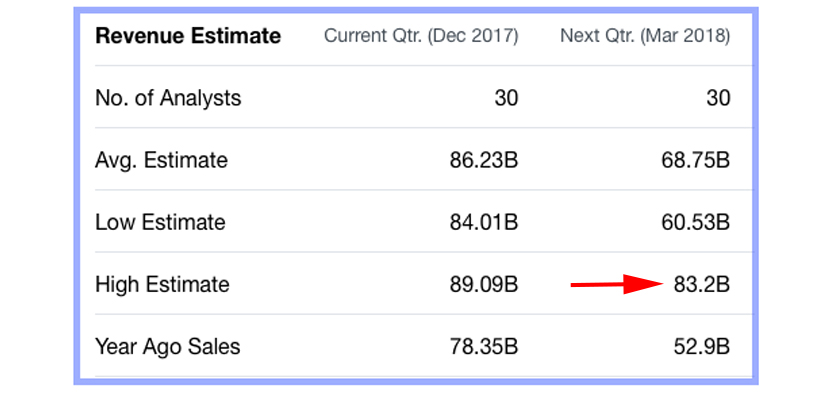Select the Low Estimate row label
Screen dimensions: 839x400
tap(160, 222)
